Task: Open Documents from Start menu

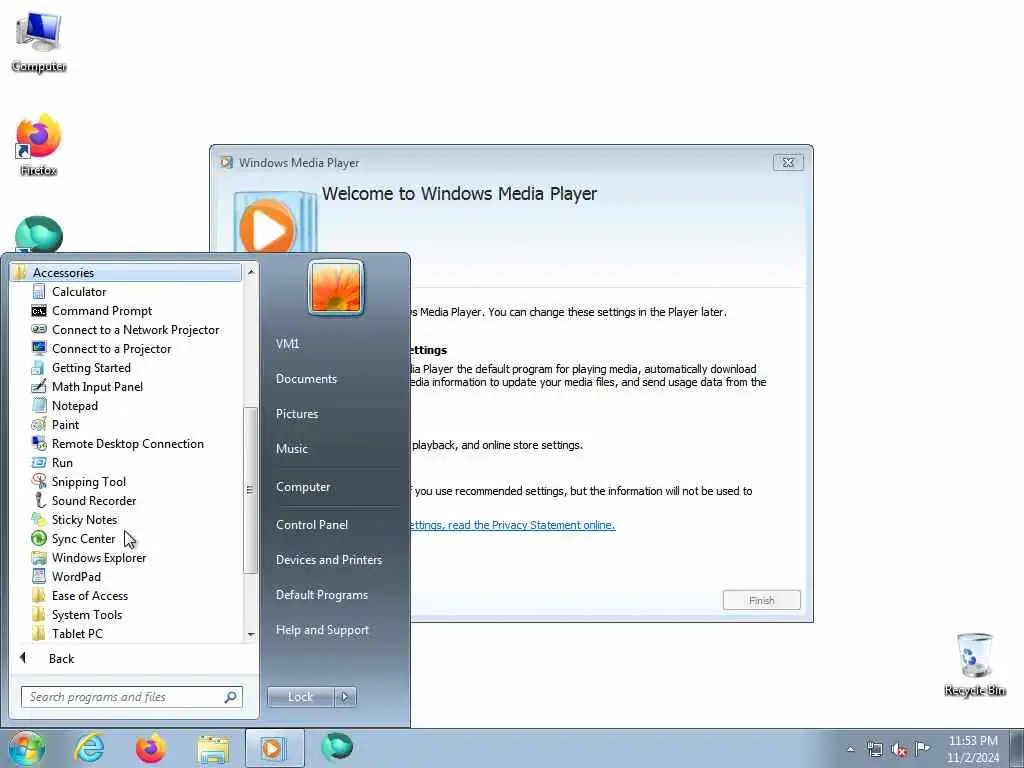Action: 306,379
